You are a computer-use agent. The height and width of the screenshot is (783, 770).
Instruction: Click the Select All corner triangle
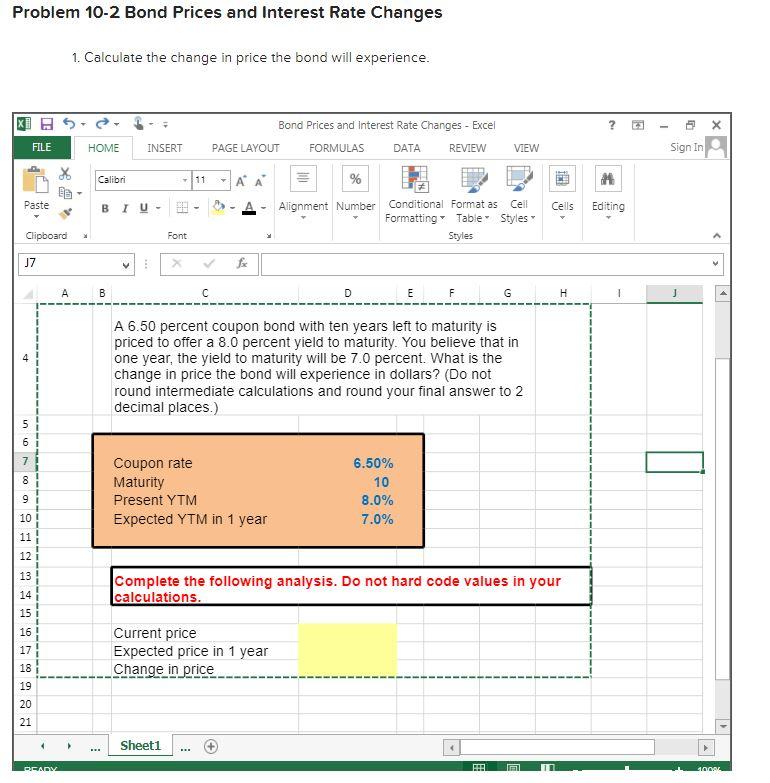pos(28,294)
